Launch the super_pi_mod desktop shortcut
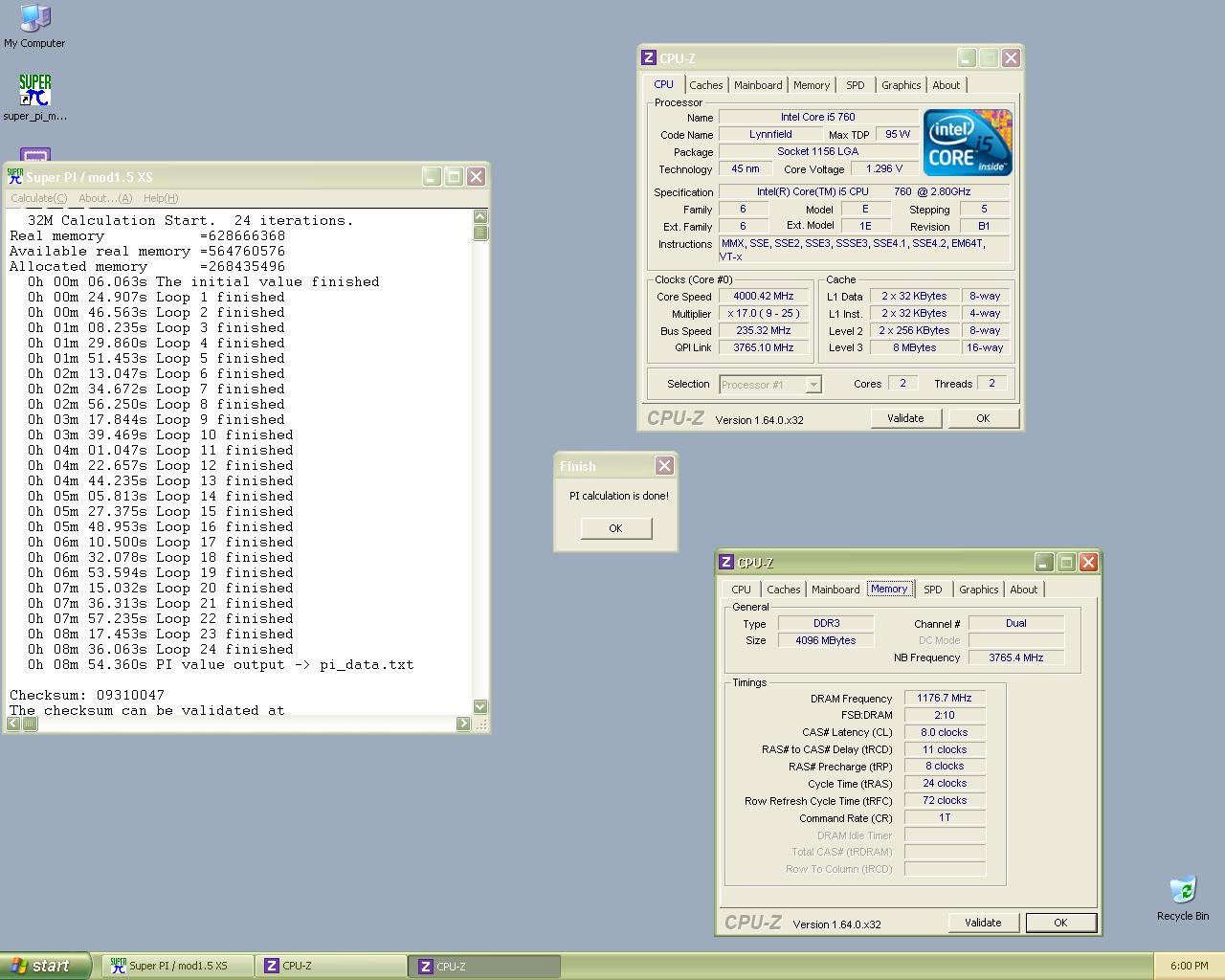The height and width of the screenshot is (980, 1225). click(34, 98)
